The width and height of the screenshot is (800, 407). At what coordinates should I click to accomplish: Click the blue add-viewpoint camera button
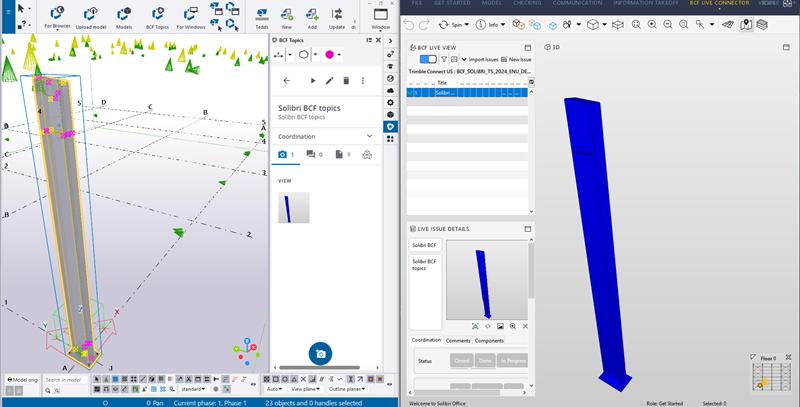[320, 354]
